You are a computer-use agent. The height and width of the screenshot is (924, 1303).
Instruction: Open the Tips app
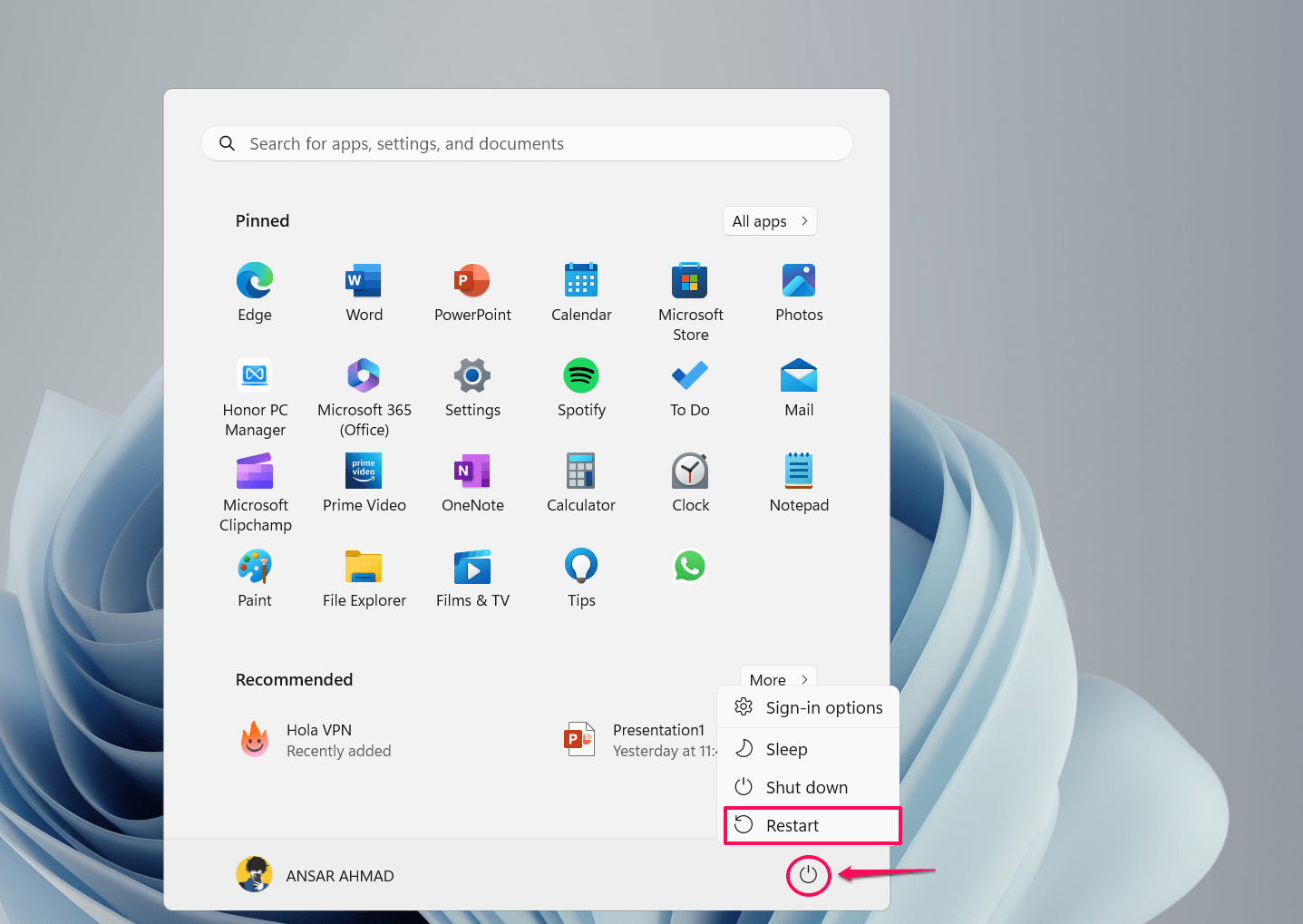click(x=581, y=578)
